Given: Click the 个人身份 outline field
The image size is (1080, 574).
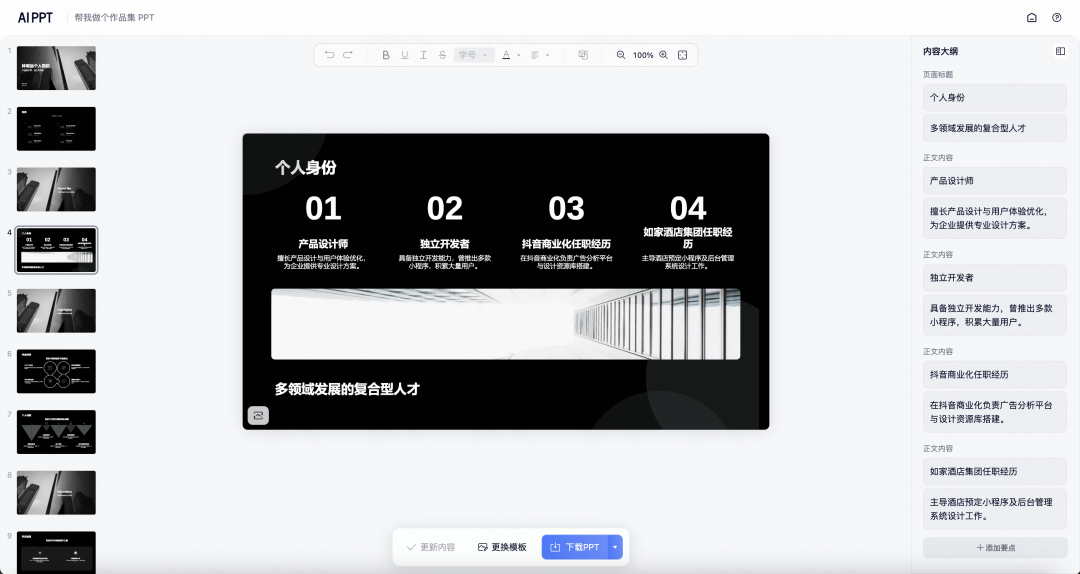Looking at the screenshot, I should point(995,98).
